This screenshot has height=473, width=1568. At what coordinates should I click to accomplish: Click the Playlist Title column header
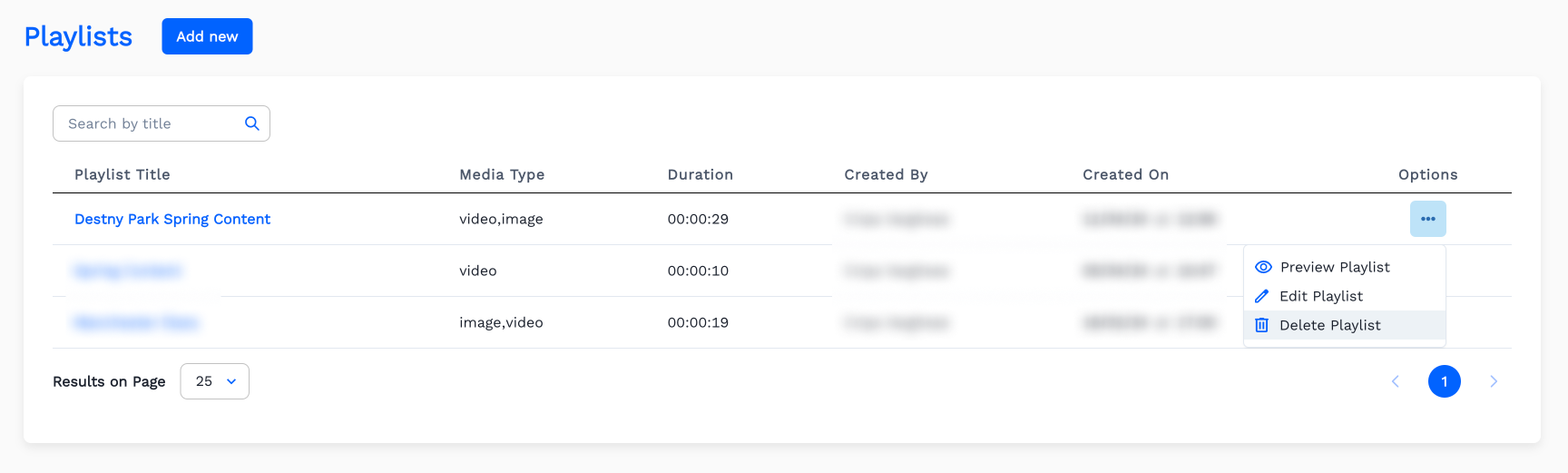122,174
